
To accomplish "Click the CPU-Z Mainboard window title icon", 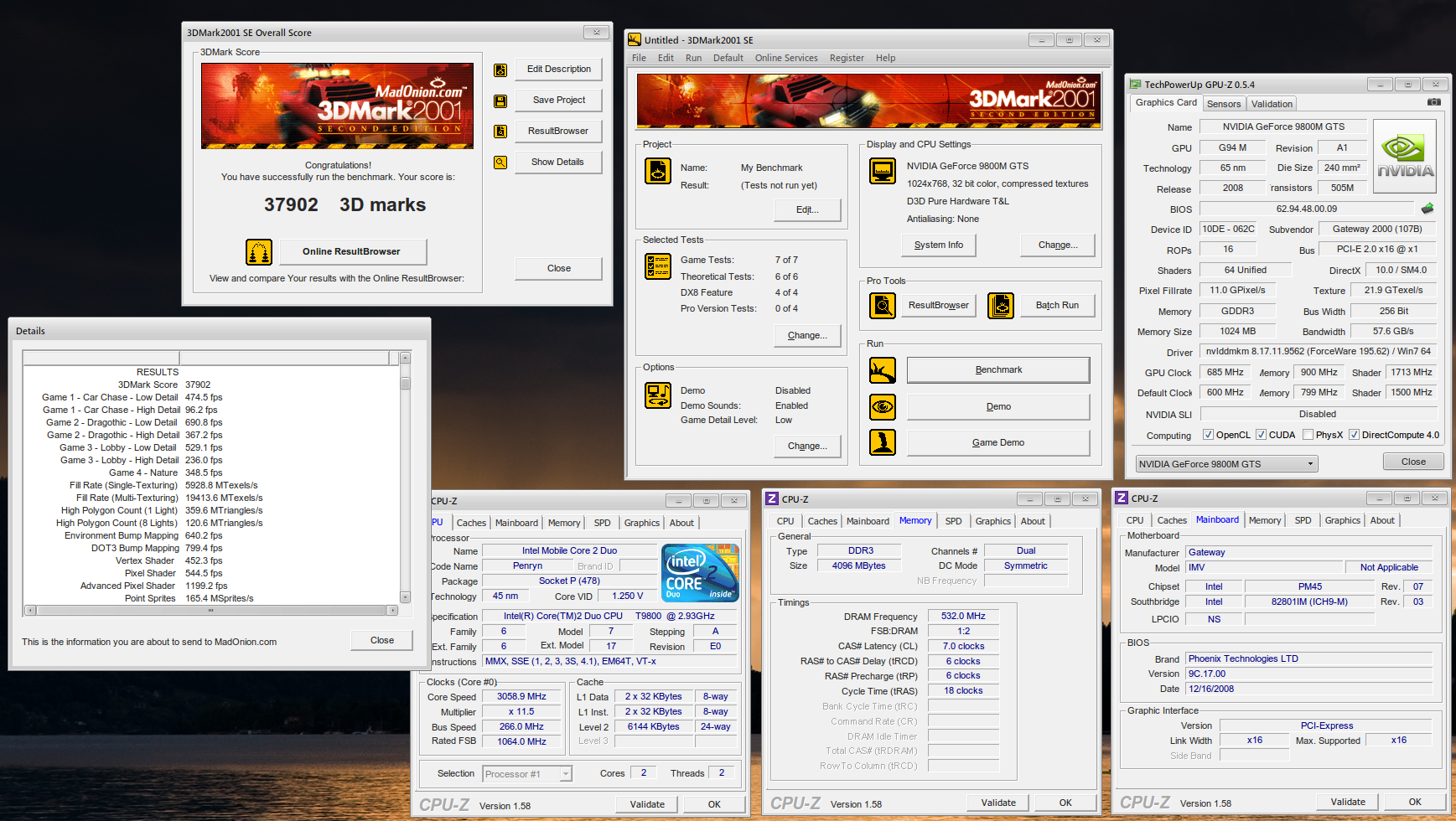I will coord(1122,498).
